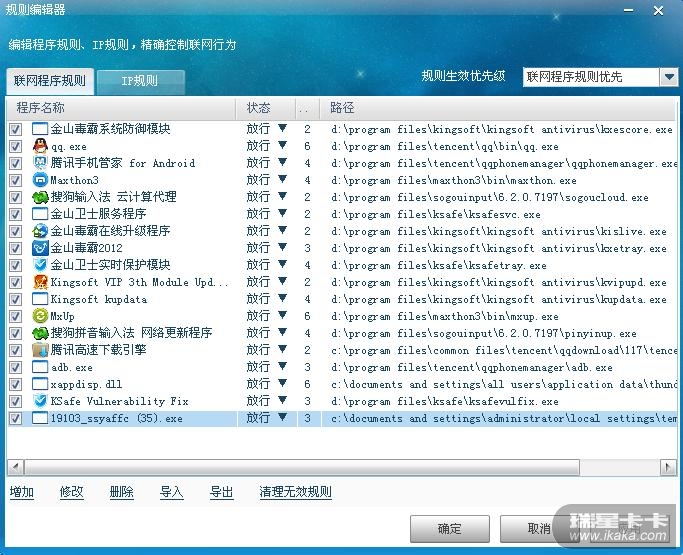
Task: Uncheck the adb.exe rule checkbox
Action: 16,367
